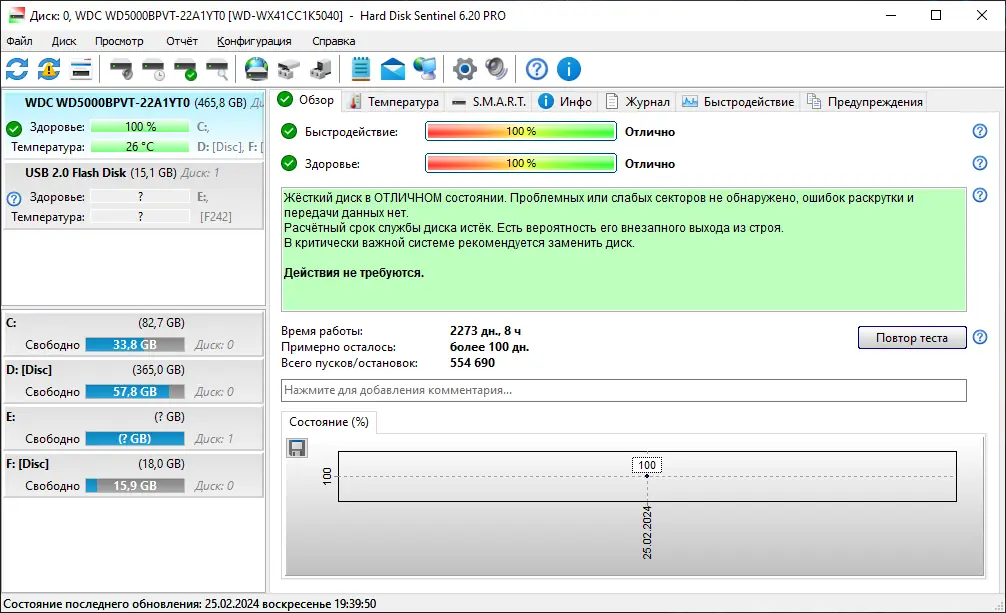The width and height of the screenshot is (1006, 613).
Task: Refresh disk information using the refresh icon
Action: tap(17, 69)
